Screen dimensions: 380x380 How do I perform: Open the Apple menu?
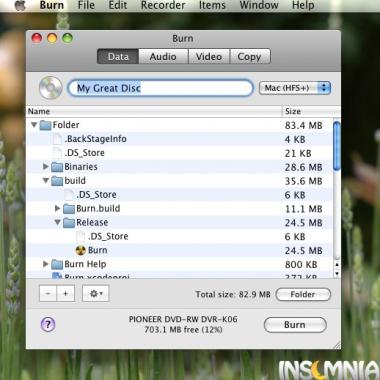[x=20, y=5]
